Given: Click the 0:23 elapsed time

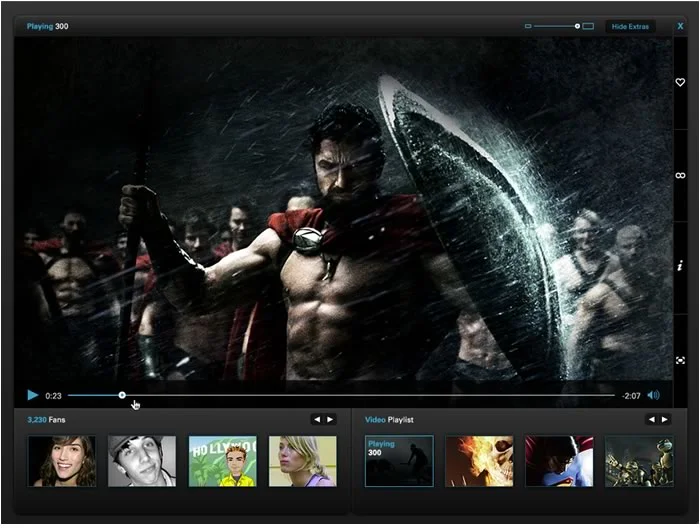Looking at the screenshot, I should (53, 396).
